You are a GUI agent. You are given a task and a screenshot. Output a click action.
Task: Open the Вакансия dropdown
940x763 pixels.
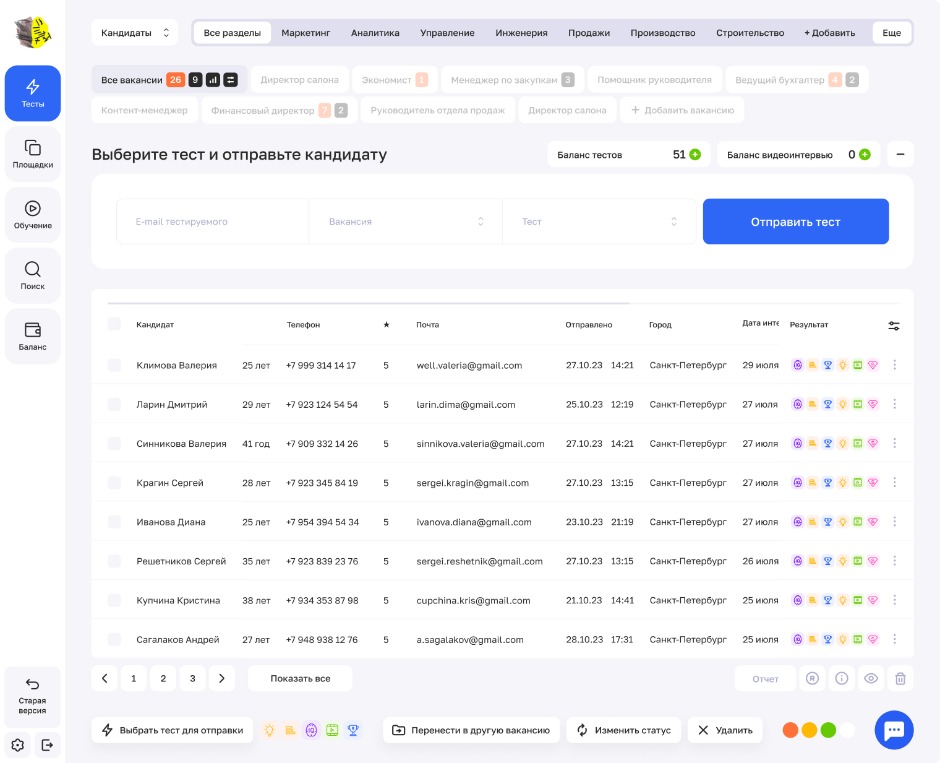(x=405, y=221)
